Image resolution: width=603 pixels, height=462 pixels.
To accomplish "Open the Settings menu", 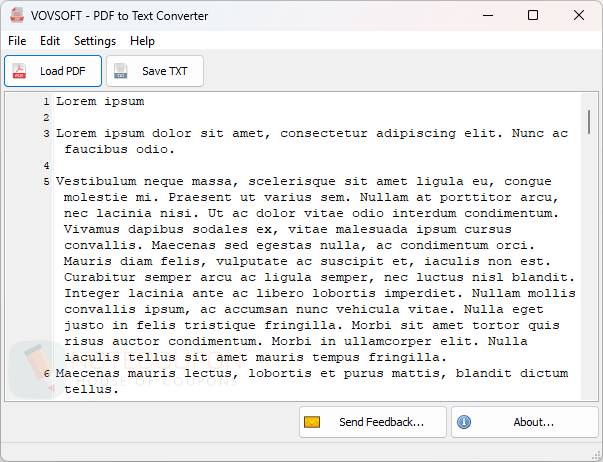I will tap(95, 41).
